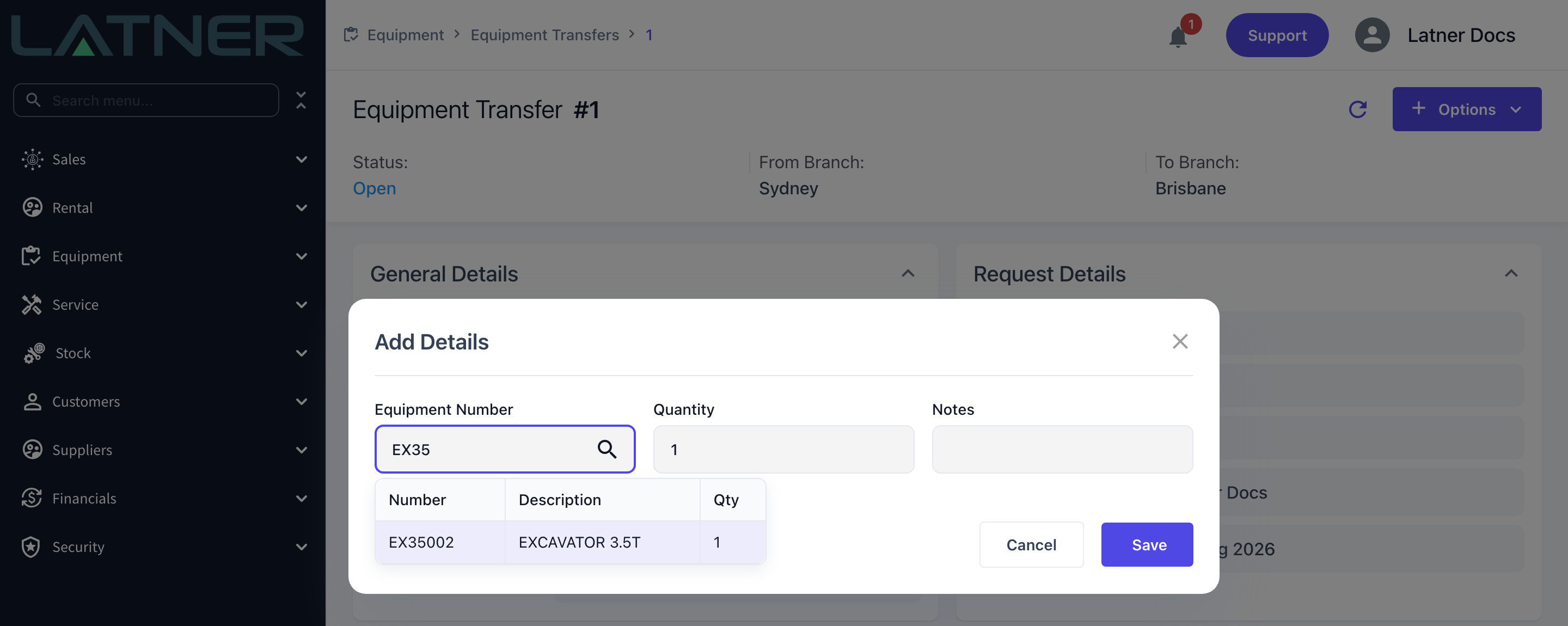The width and height of the screenshot is (1568, 626).
Task: Collapse the General Details panel
Action: [908, 274]
